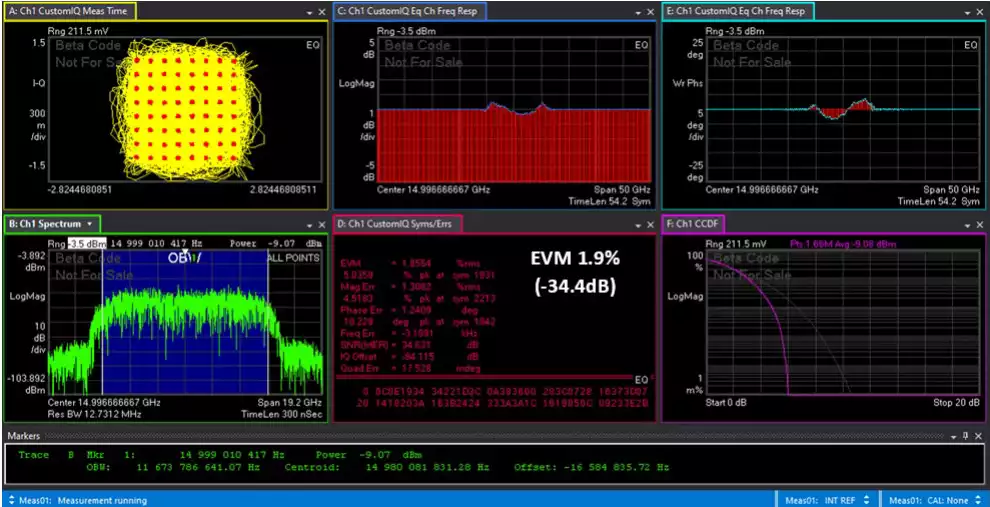This screenshot has width=990, height=507.
Task: Close trace A Meas Time panel
Action: (321, 13)
